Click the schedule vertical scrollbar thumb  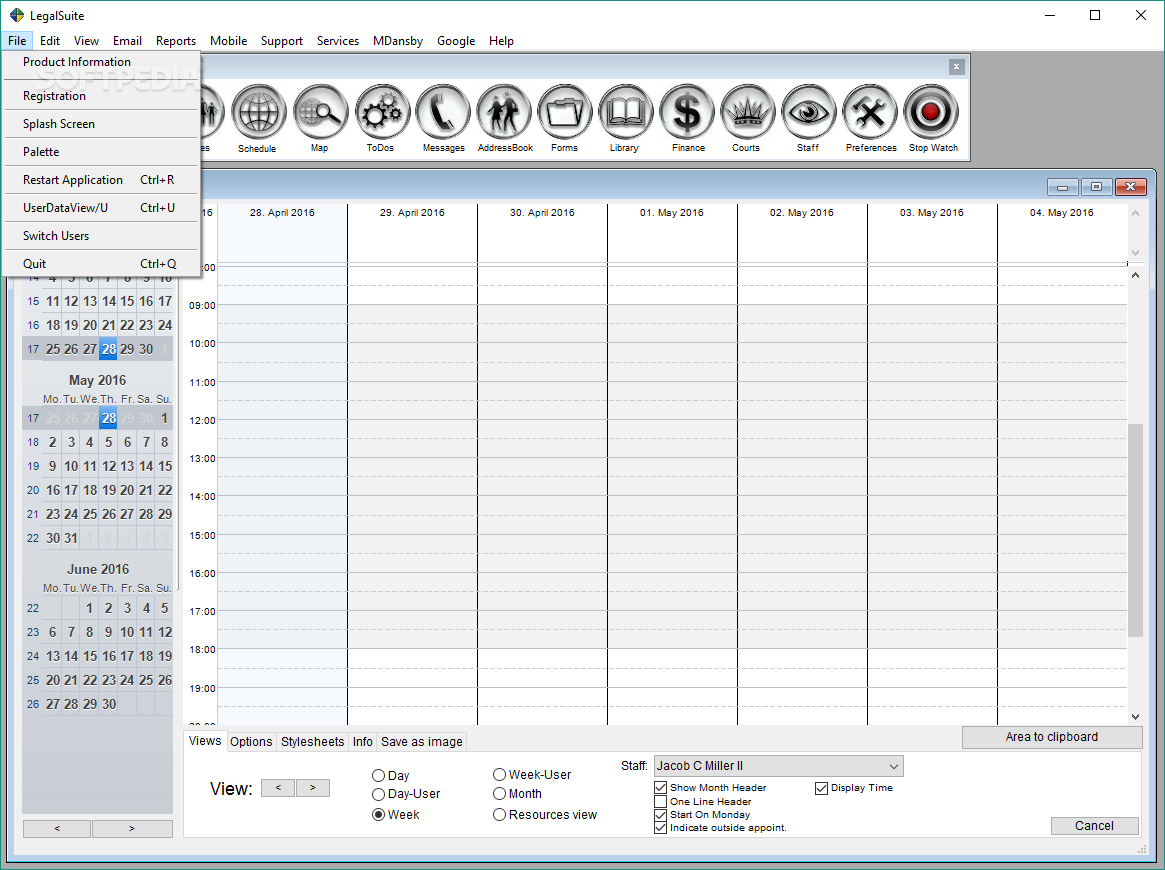[1135, 530]
